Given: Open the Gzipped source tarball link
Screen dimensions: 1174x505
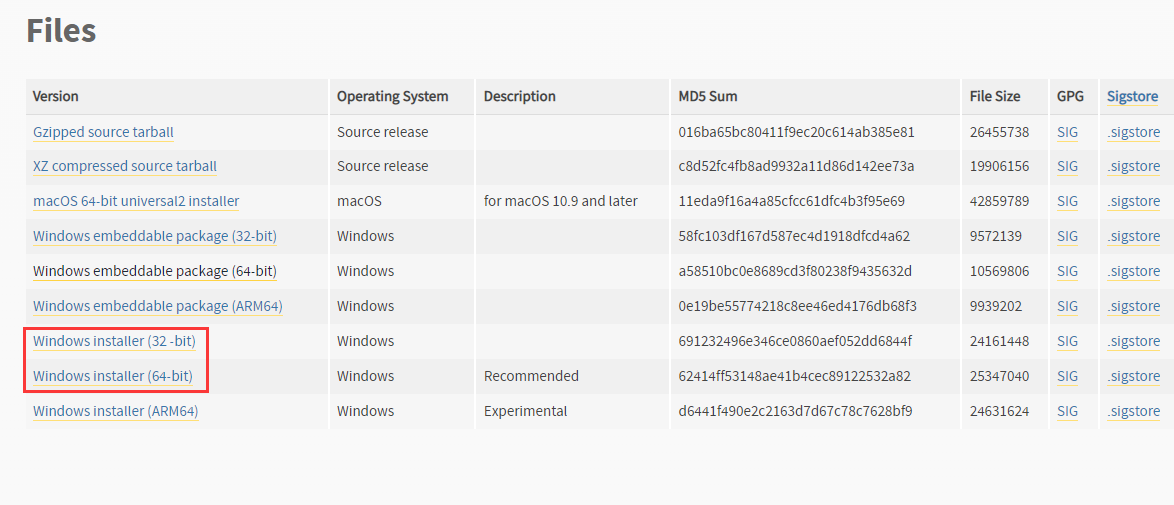Looking at the screenshot, I should coord(103,133).
